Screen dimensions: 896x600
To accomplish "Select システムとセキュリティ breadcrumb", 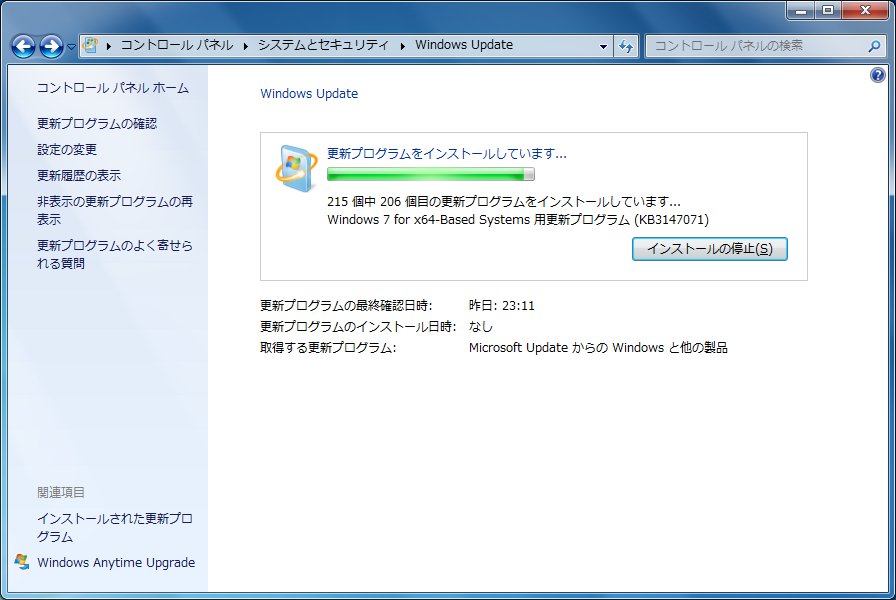I will click(x=323, y=45).
